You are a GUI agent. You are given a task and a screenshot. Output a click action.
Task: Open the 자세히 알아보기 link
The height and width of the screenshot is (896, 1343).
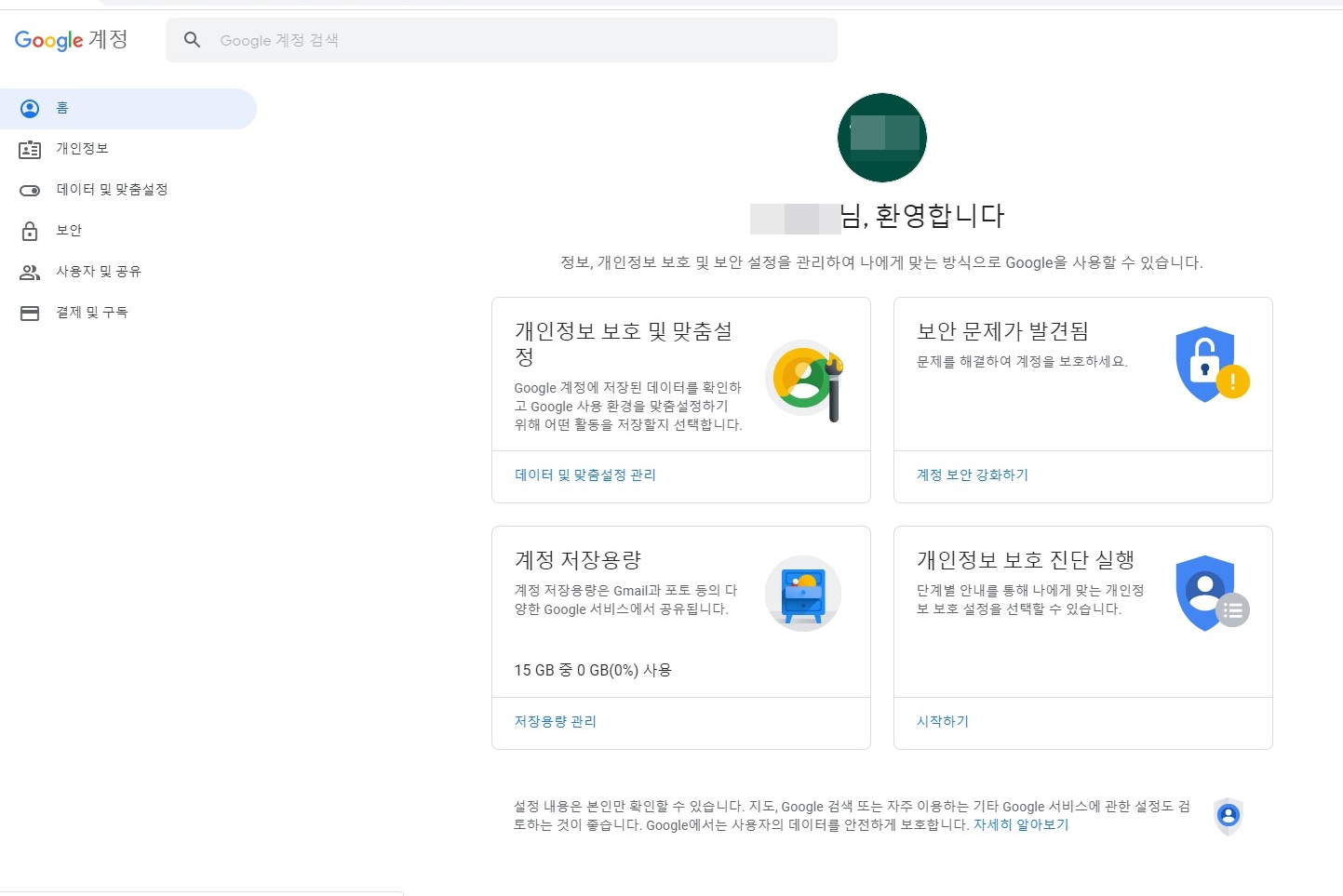tap(1021, 825)
